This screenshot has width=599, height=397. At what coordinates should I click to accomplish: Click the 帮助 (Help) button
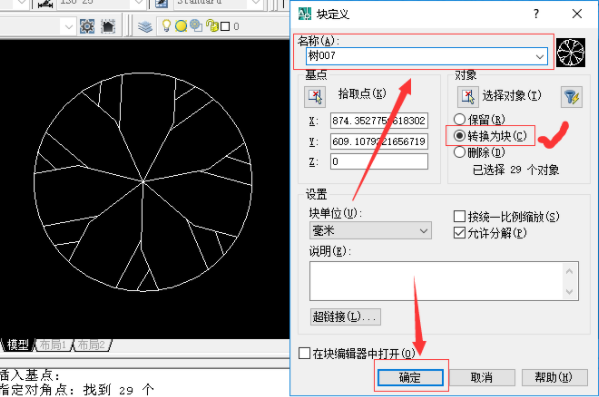[554, 378]
